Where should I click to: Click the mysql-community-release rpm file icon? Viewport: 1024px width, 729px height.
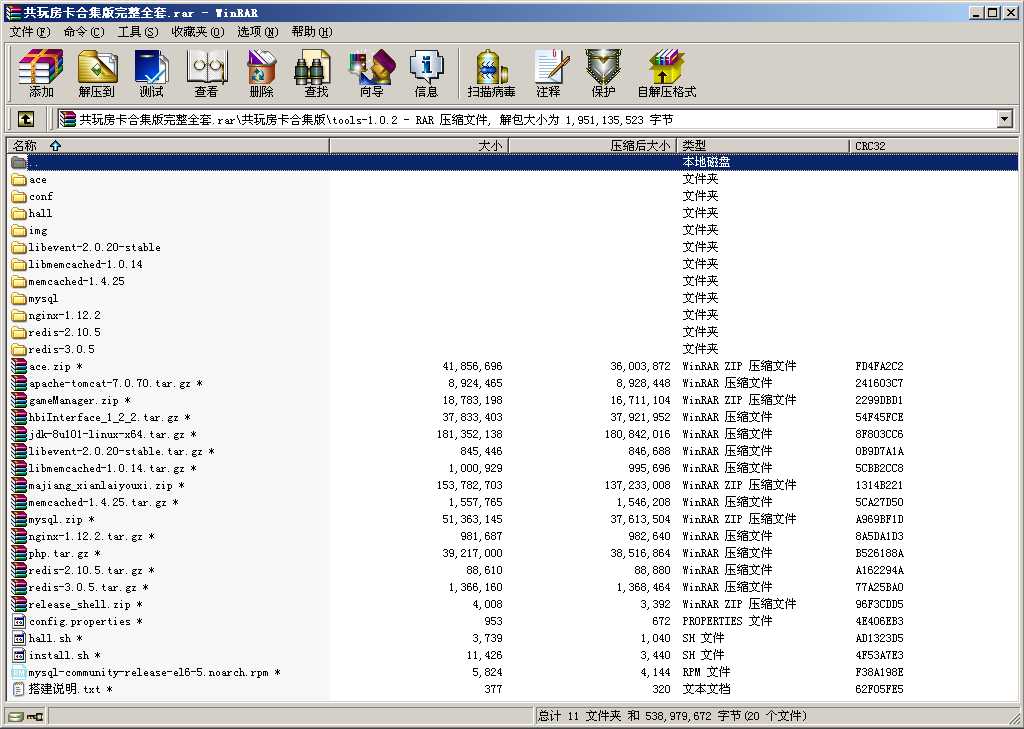(19, 672)
